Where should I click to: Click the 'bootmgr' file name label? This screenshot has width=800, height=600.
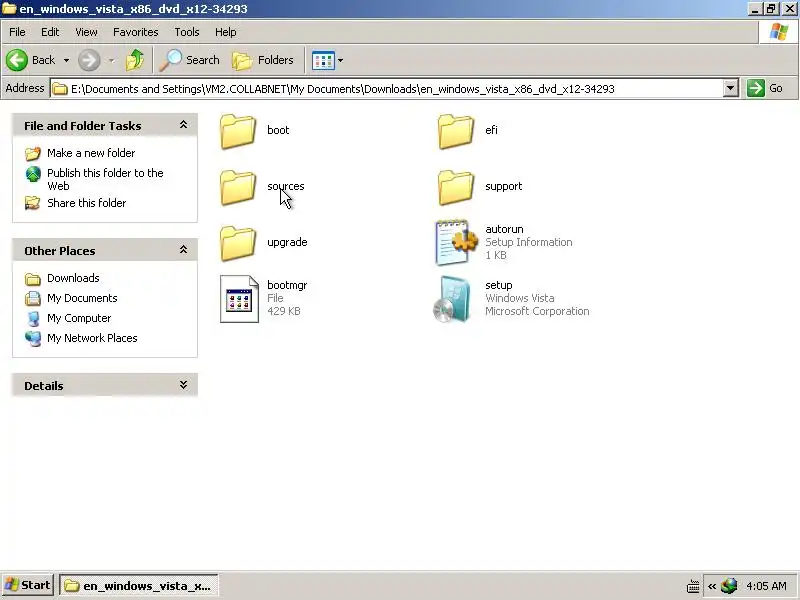(x=287, y=285)
